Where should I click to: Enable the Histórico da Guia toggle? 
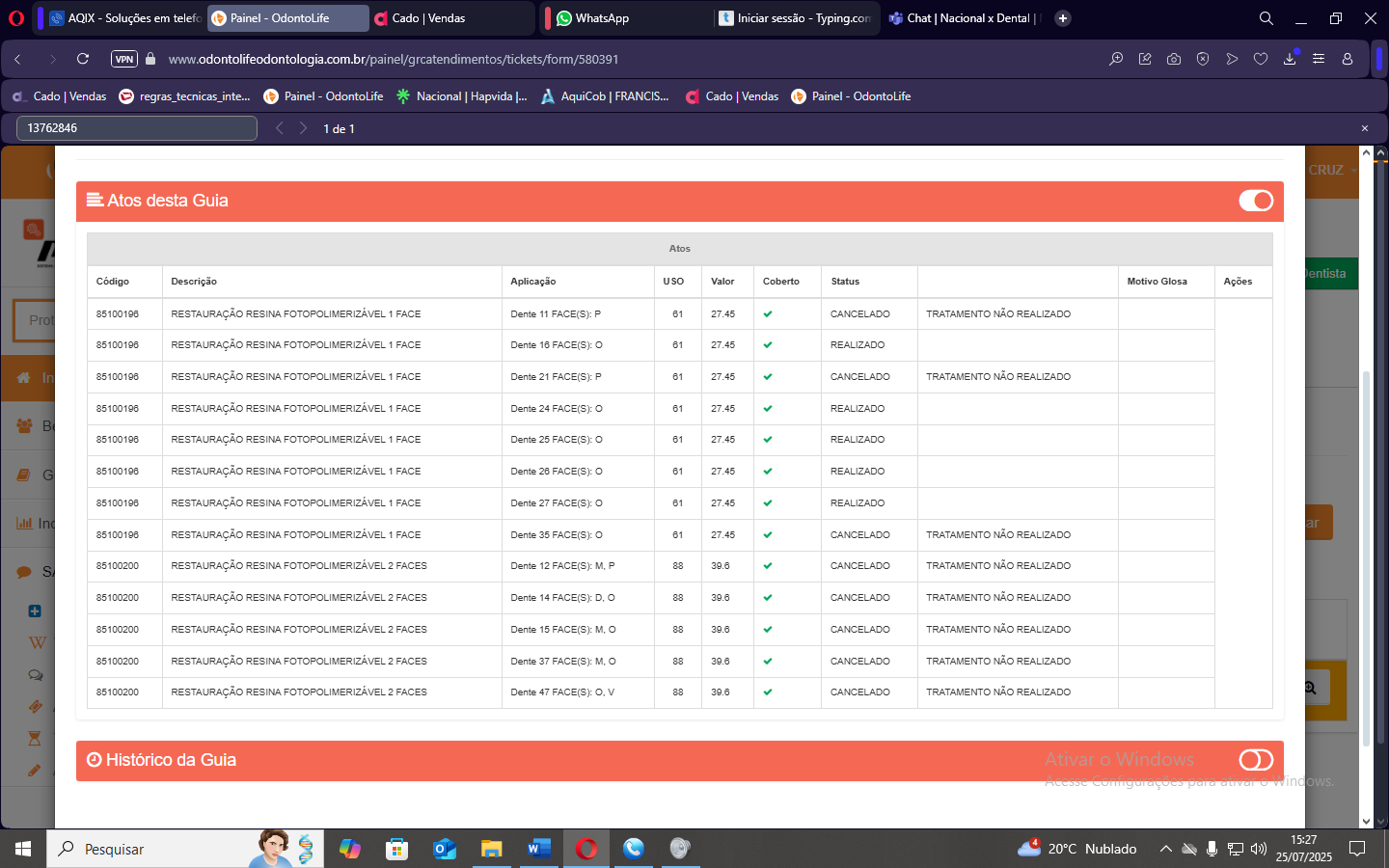click(x=1255, y=760)
